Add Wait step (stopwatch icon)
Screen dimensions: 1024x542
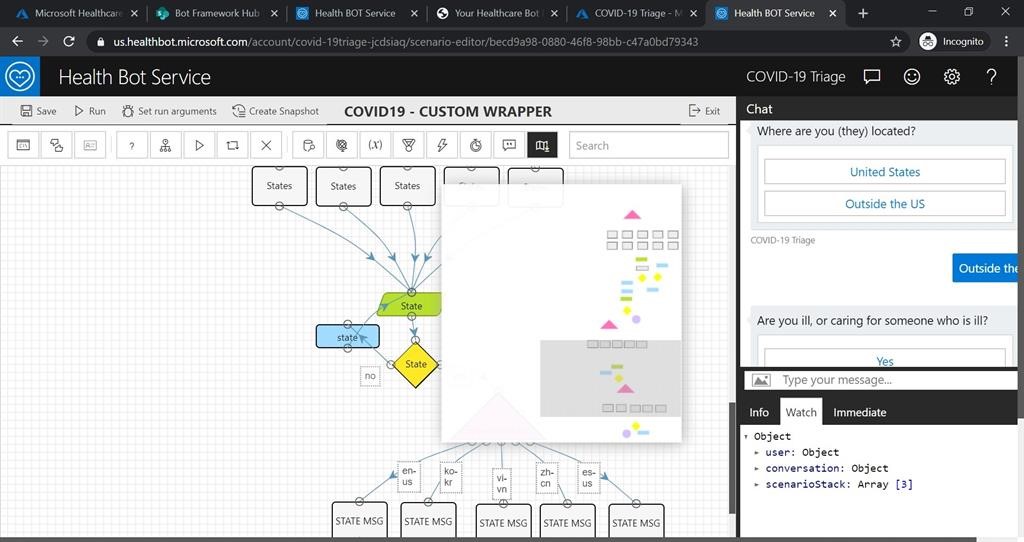tap(476, 145)
